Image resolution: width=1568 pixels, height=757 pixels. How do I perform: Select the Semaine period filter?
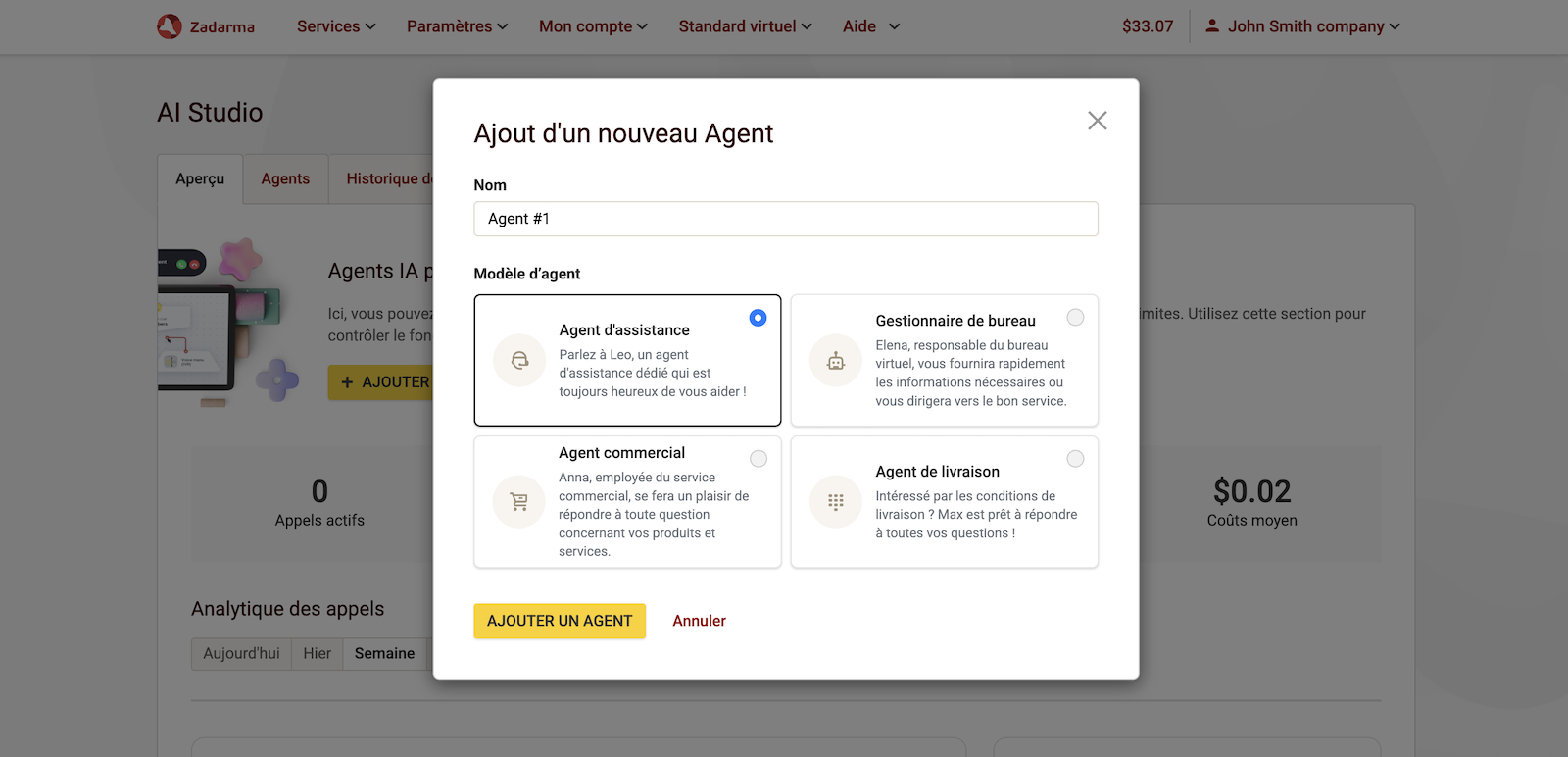384,653
